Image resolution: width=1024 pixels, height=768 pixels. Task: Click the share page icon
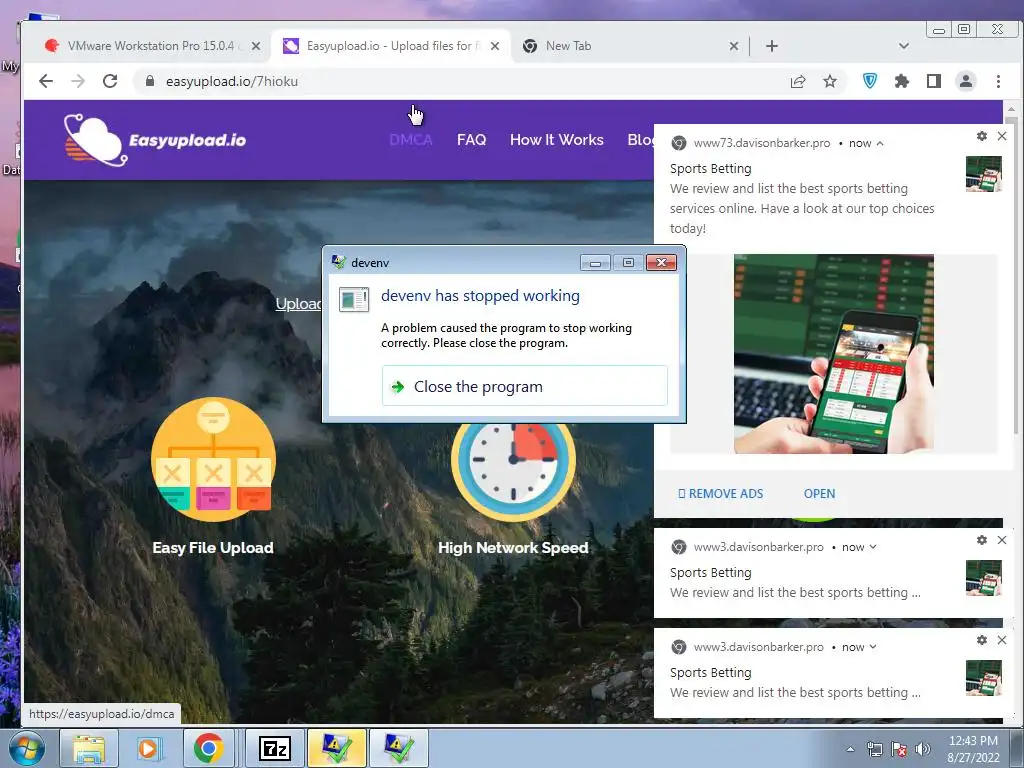click(x=797, y=82)
